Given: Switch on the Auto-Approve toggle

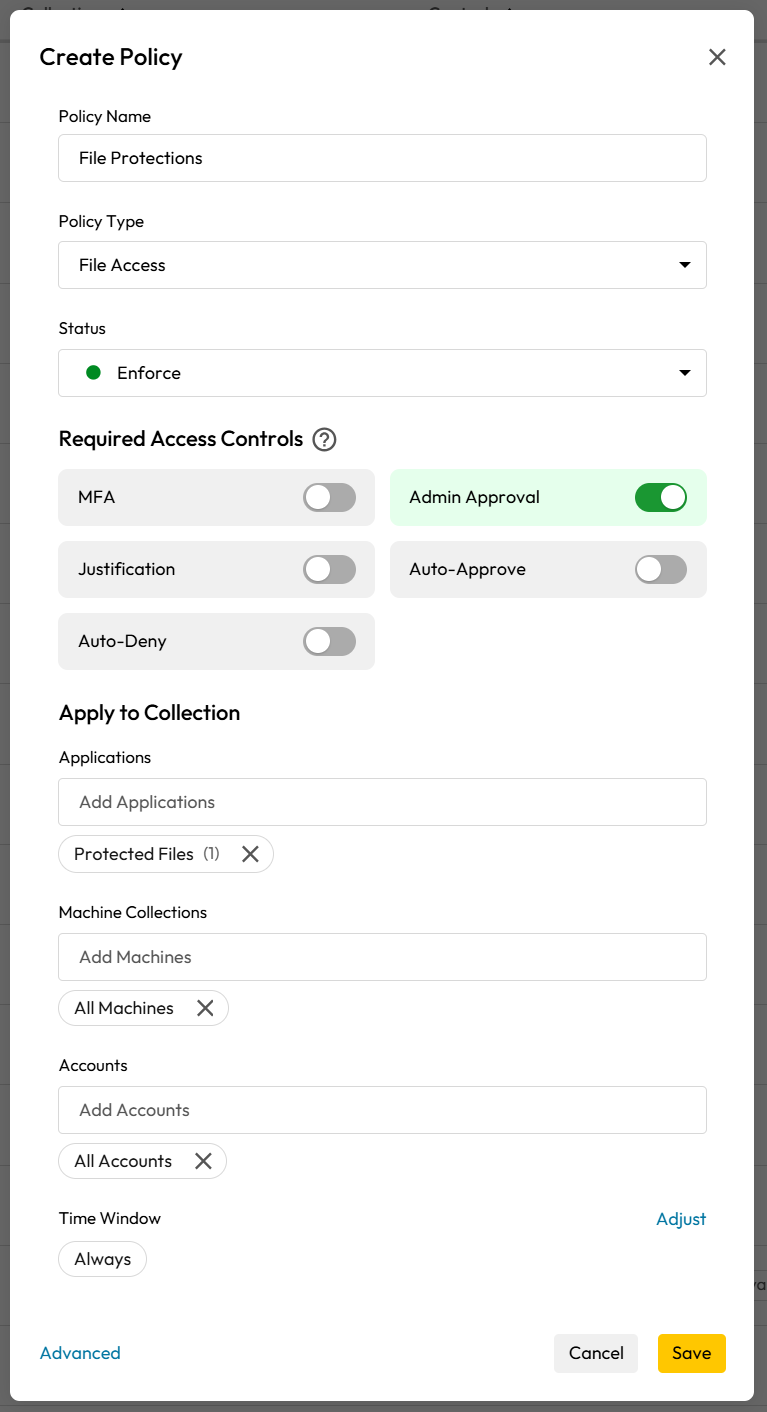Looking at the screenshot, I should click(661, 569).
